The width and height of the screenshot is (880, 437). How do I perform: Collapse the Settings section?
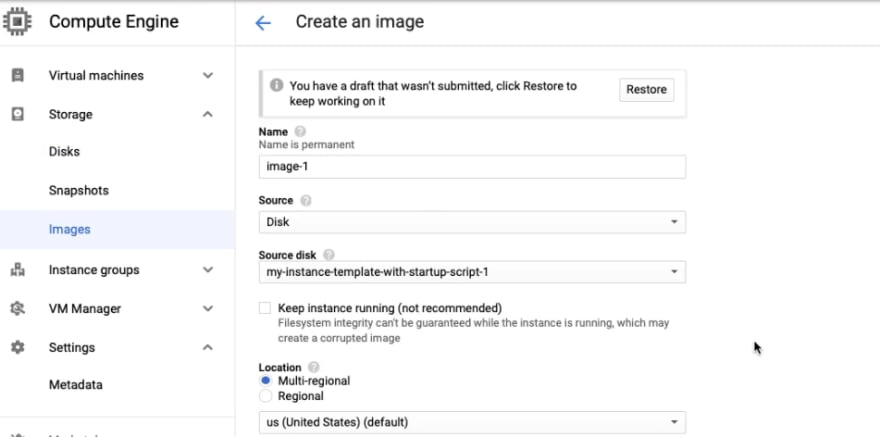pyautogui.click(x=208, y=347)
